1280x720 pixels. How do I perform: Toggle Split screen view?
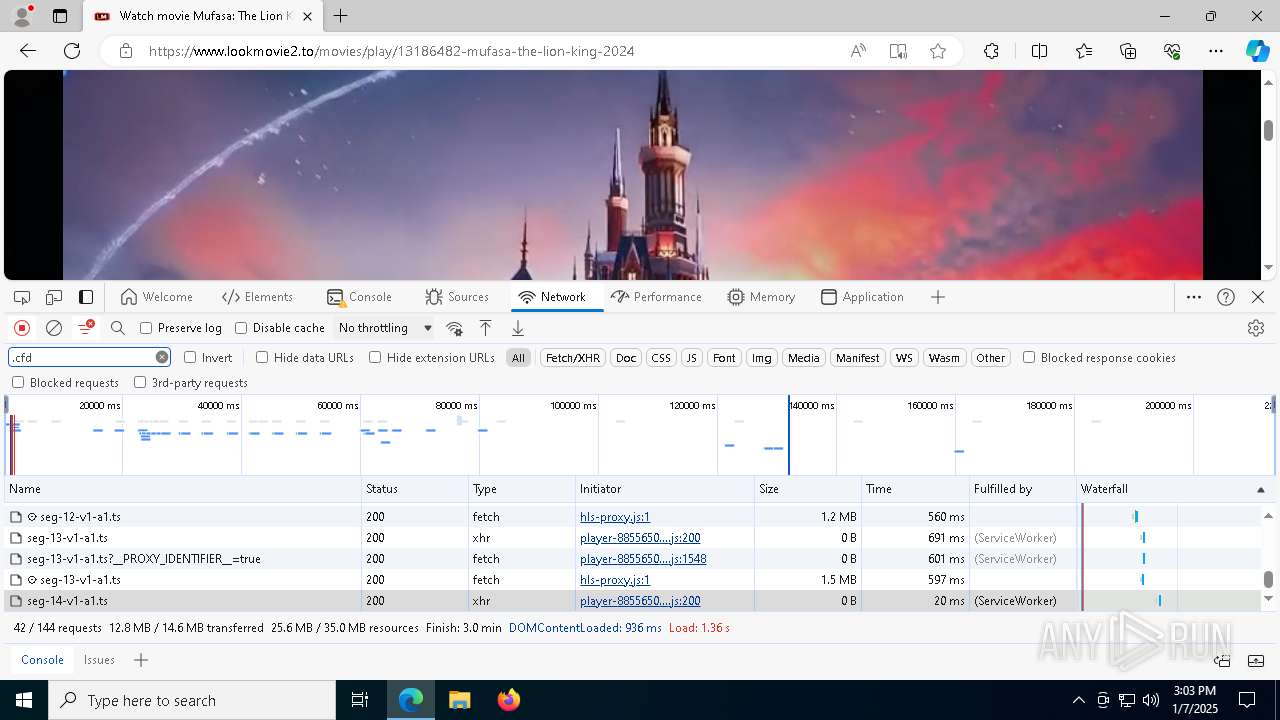click(x=1039, y=51)
